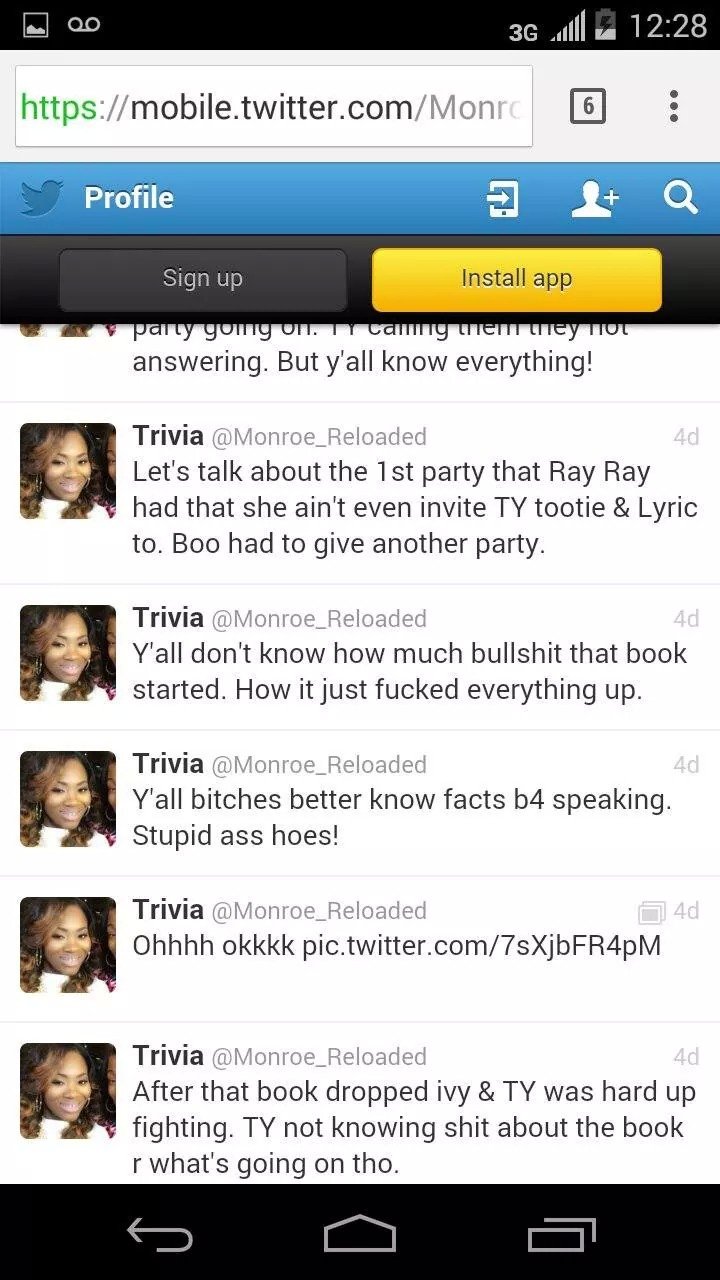Tap Trivia name on the 'book dropped' tweet
The image size is (720, 1280).
(168, 1055)
